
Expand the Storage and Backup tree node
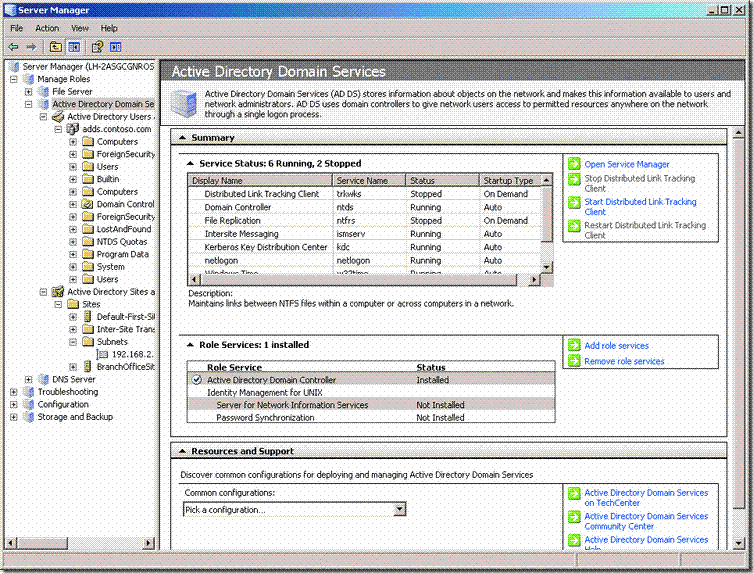click(x=14, y=416)
